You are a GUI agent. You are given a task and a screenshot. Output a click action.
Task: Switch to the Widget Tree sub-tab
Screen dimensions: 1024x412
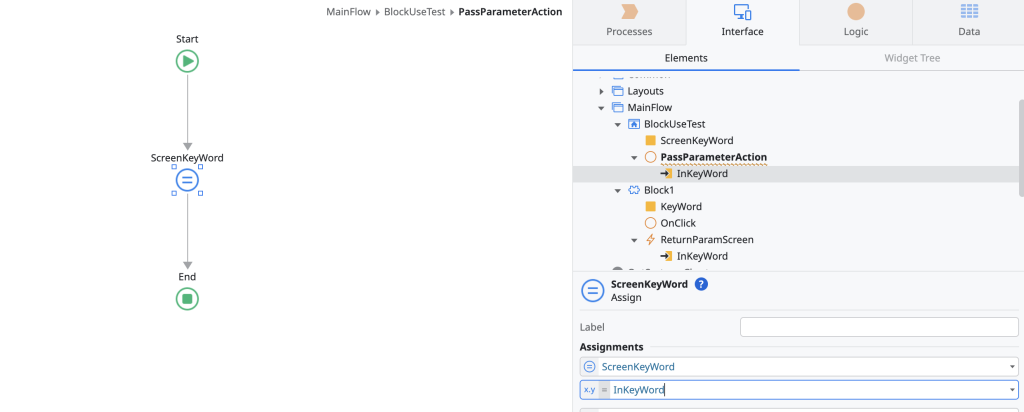(911, 58)
